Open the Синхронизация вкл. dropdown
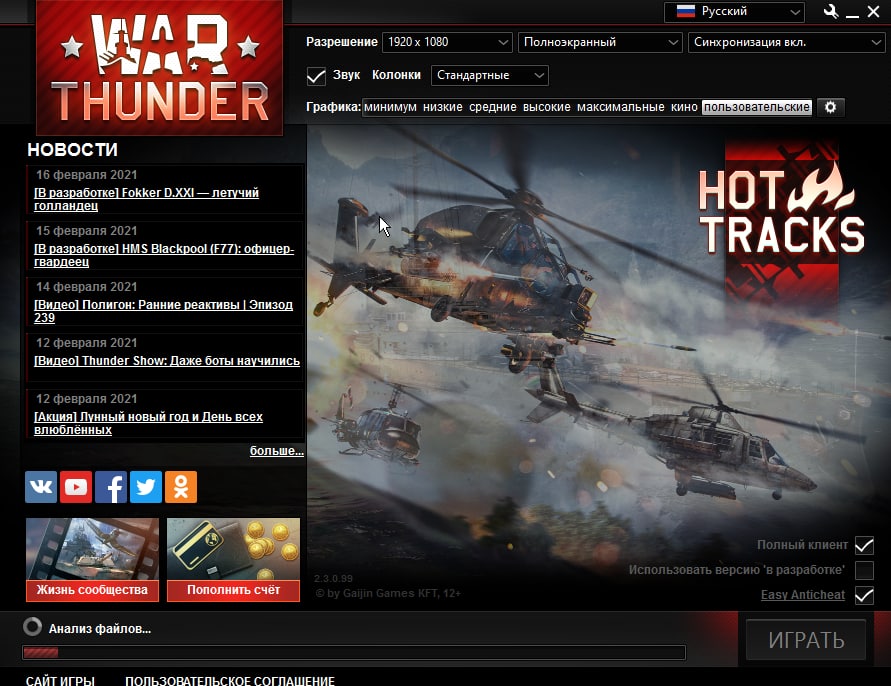The width and height of the screenshot is (891, 686). (x=786, y=42)
